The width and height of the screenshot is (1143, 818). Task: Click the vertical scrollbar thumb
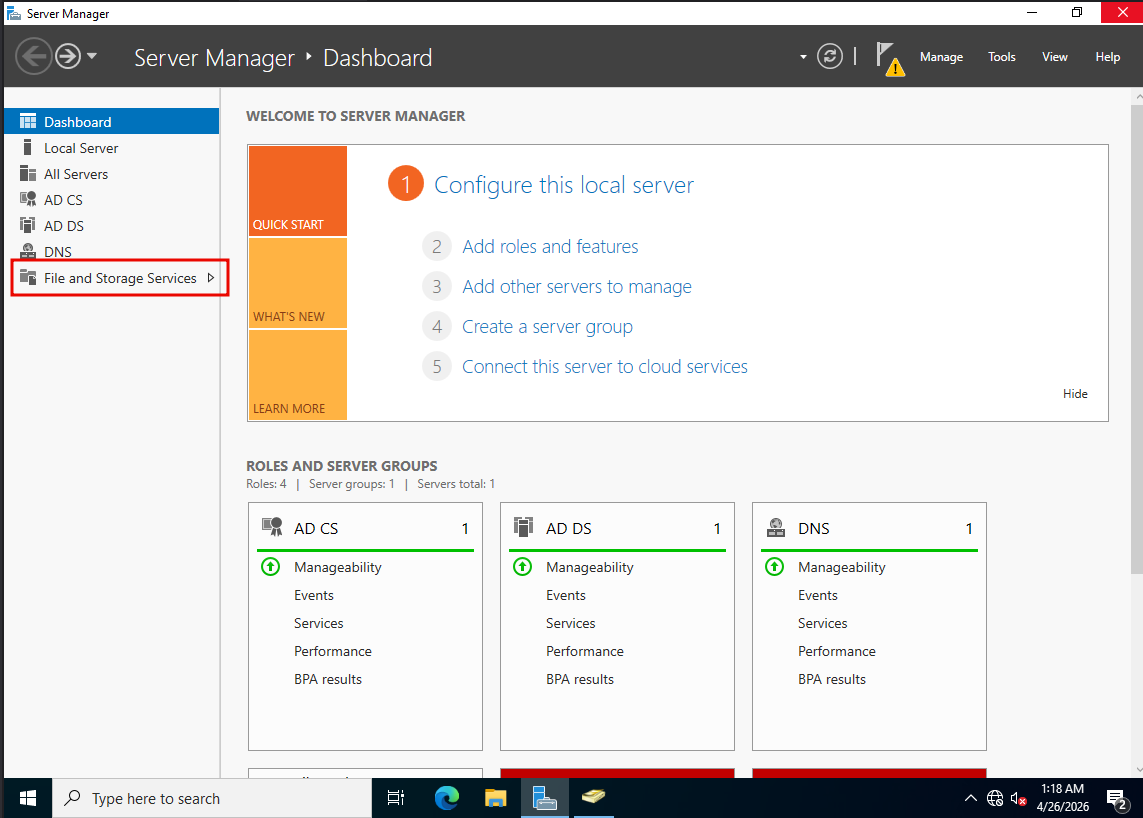(x=1136, y=339)
